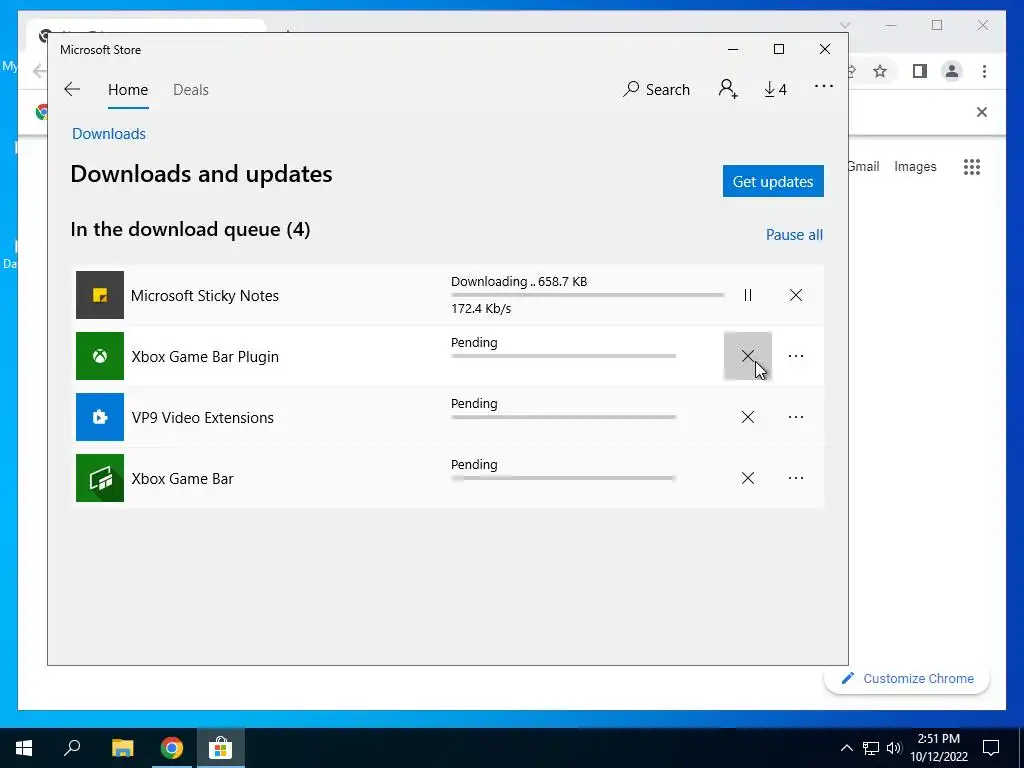
Task: Switch to the Deals tab
Action: tap(191, 89)
